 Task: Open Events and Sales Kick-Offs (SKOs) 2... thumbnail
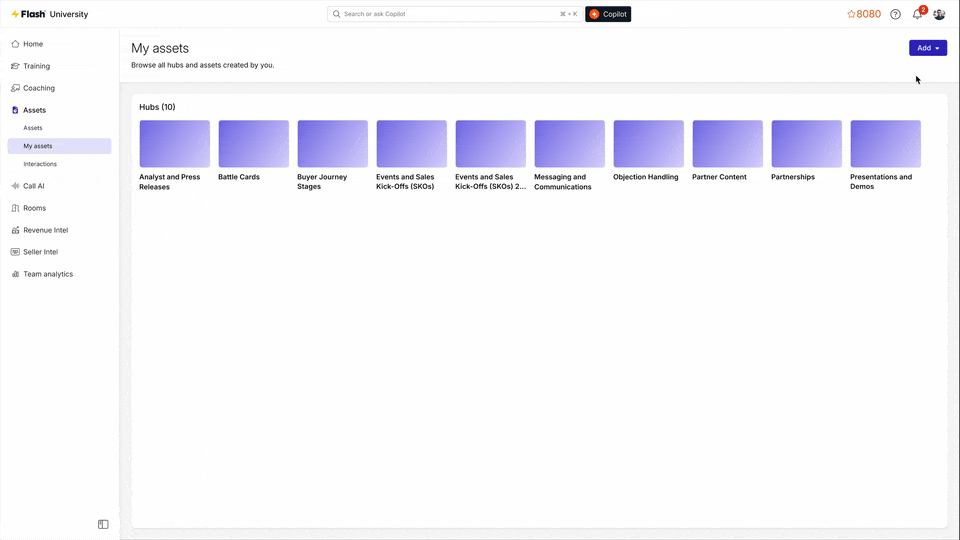coord(490,144)
